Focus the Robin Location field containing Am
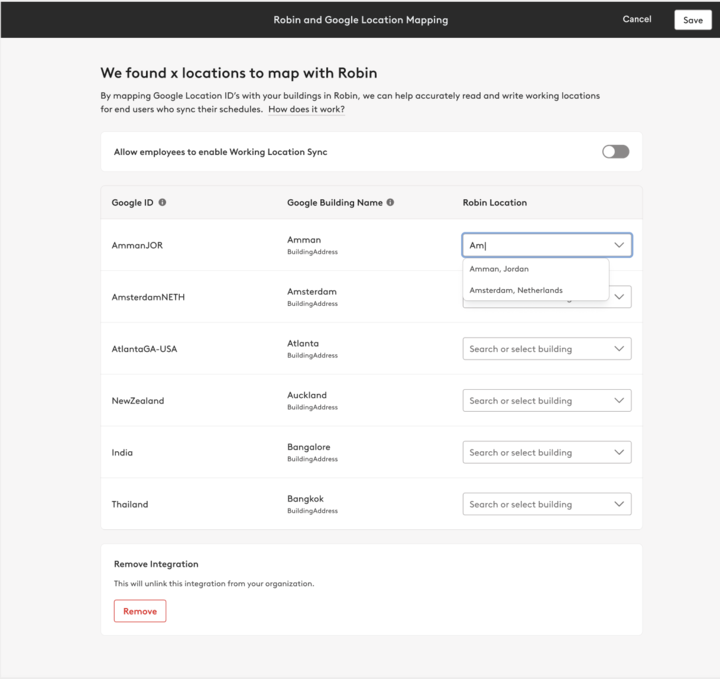Viewport: 720px width, 679px height. [x=535, y=245]
